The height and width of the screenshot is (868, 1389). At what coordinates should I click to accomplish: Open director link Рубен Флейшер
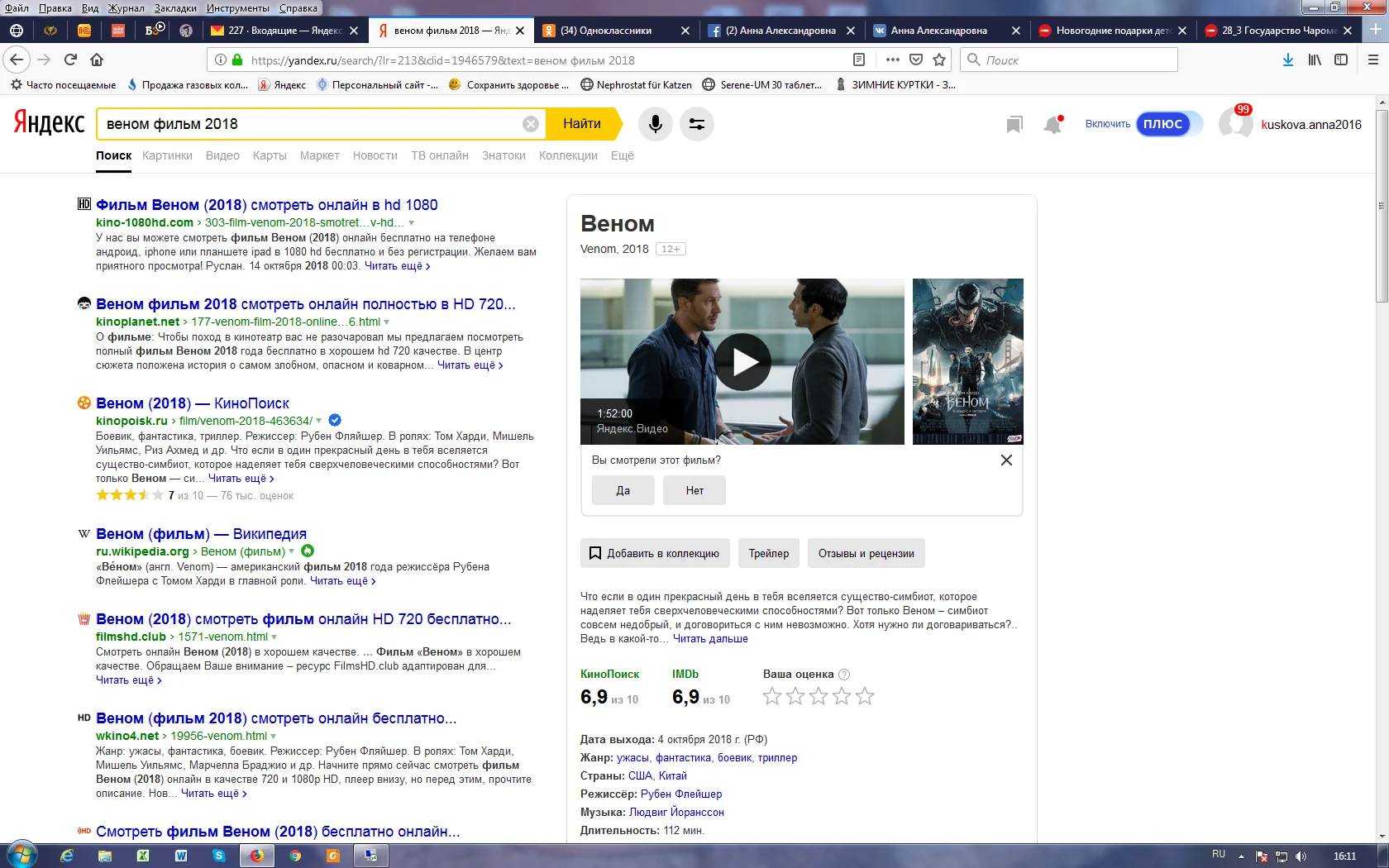(x=681, y=794)
